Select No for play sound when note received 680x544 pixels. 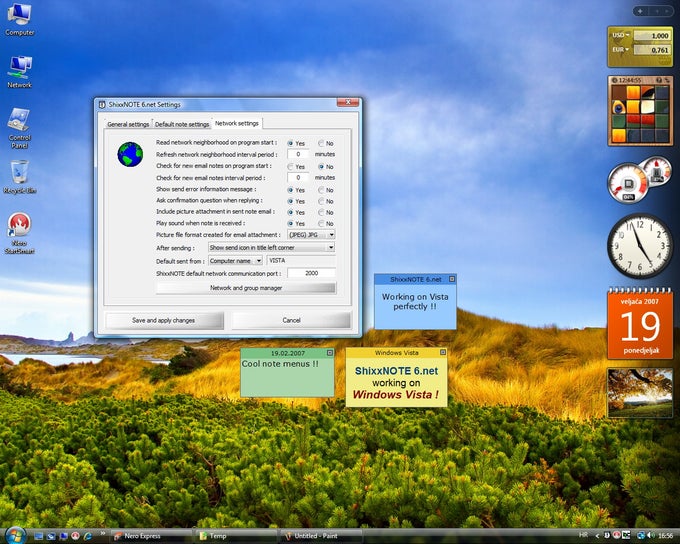point(321,224)
